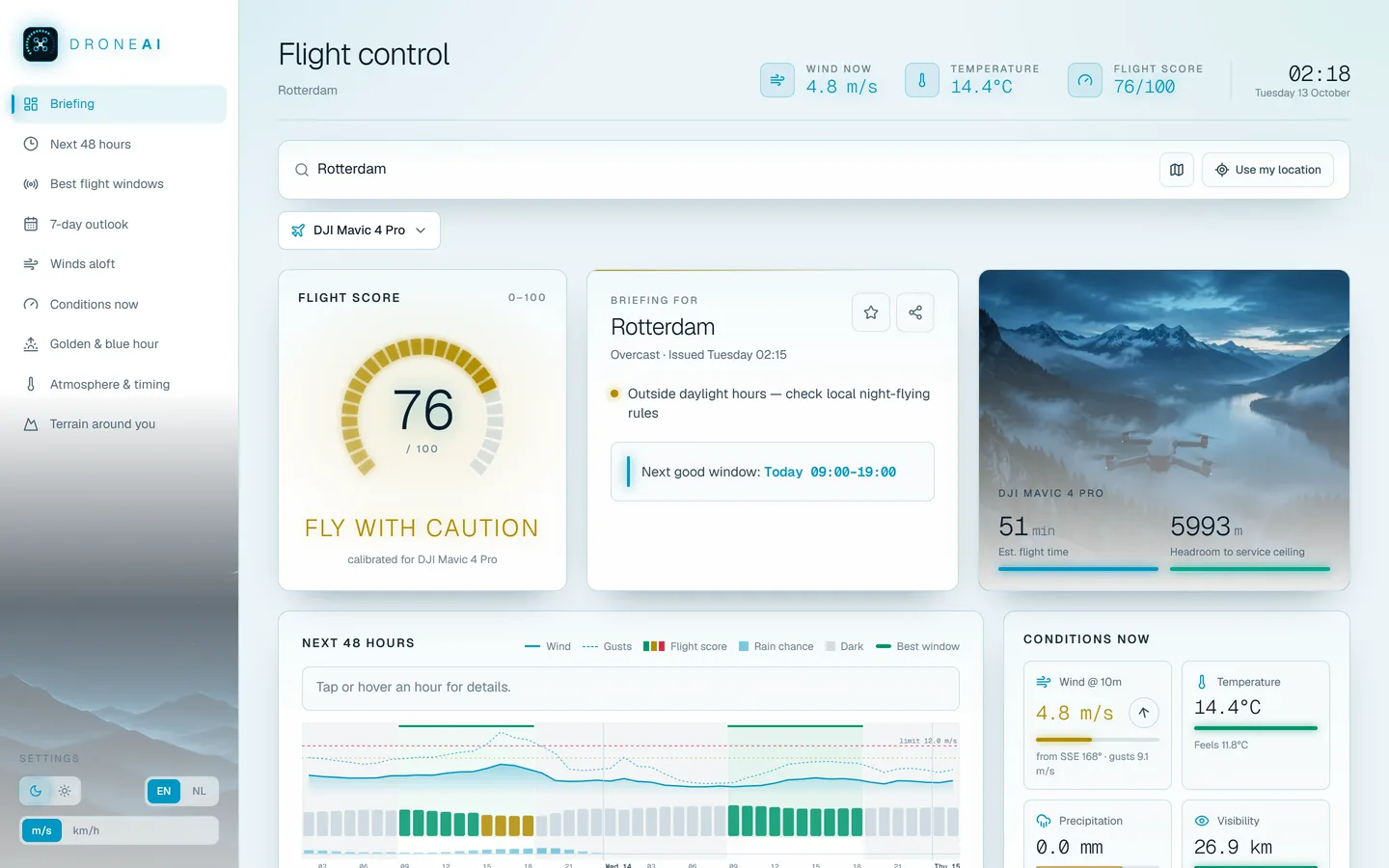The image size is (1389, 868).
Task: Set language to NL
Action: (199, 791)
